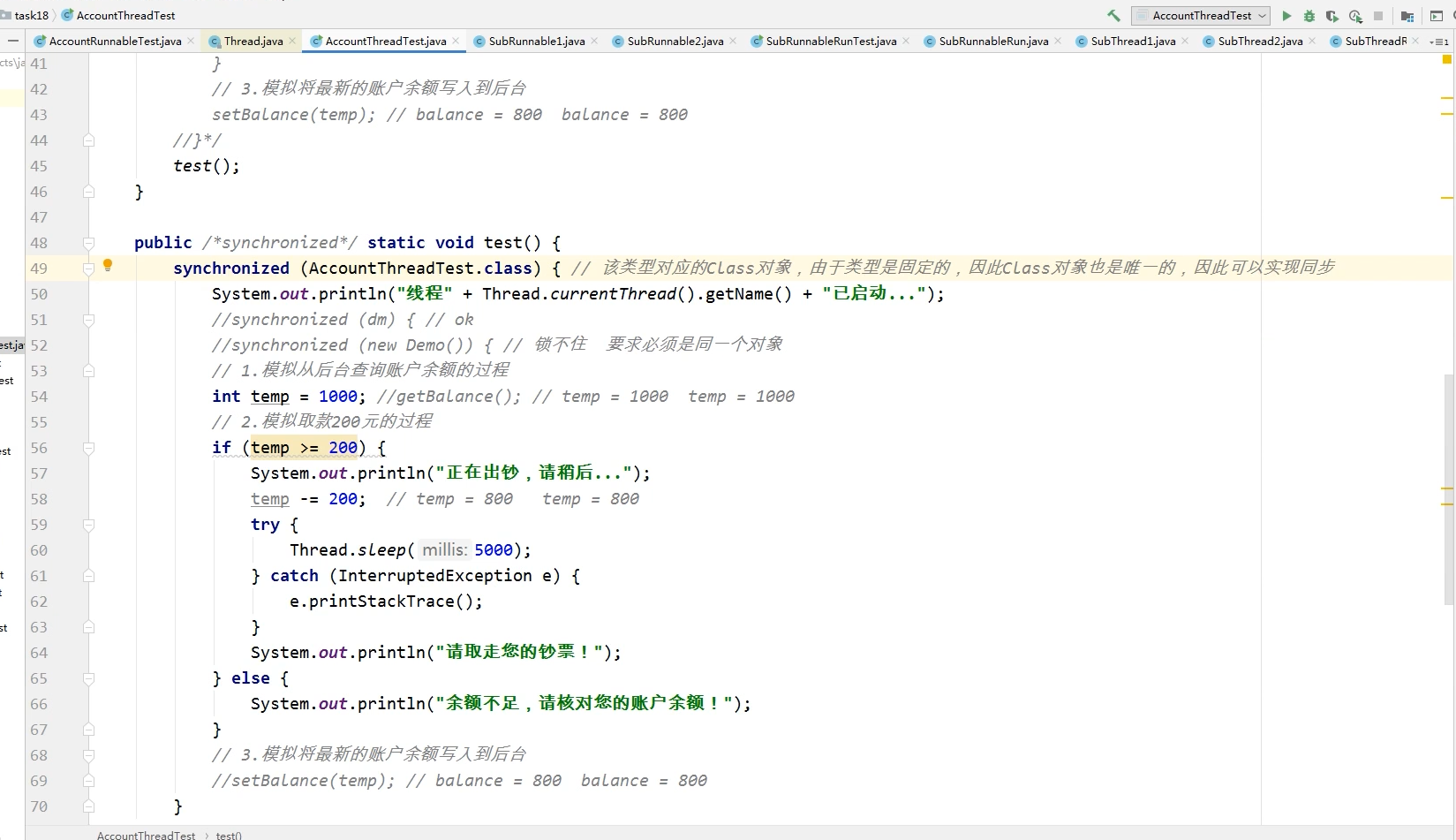
Task: Click the inspection status indicator square
Action: (1446, 60)
